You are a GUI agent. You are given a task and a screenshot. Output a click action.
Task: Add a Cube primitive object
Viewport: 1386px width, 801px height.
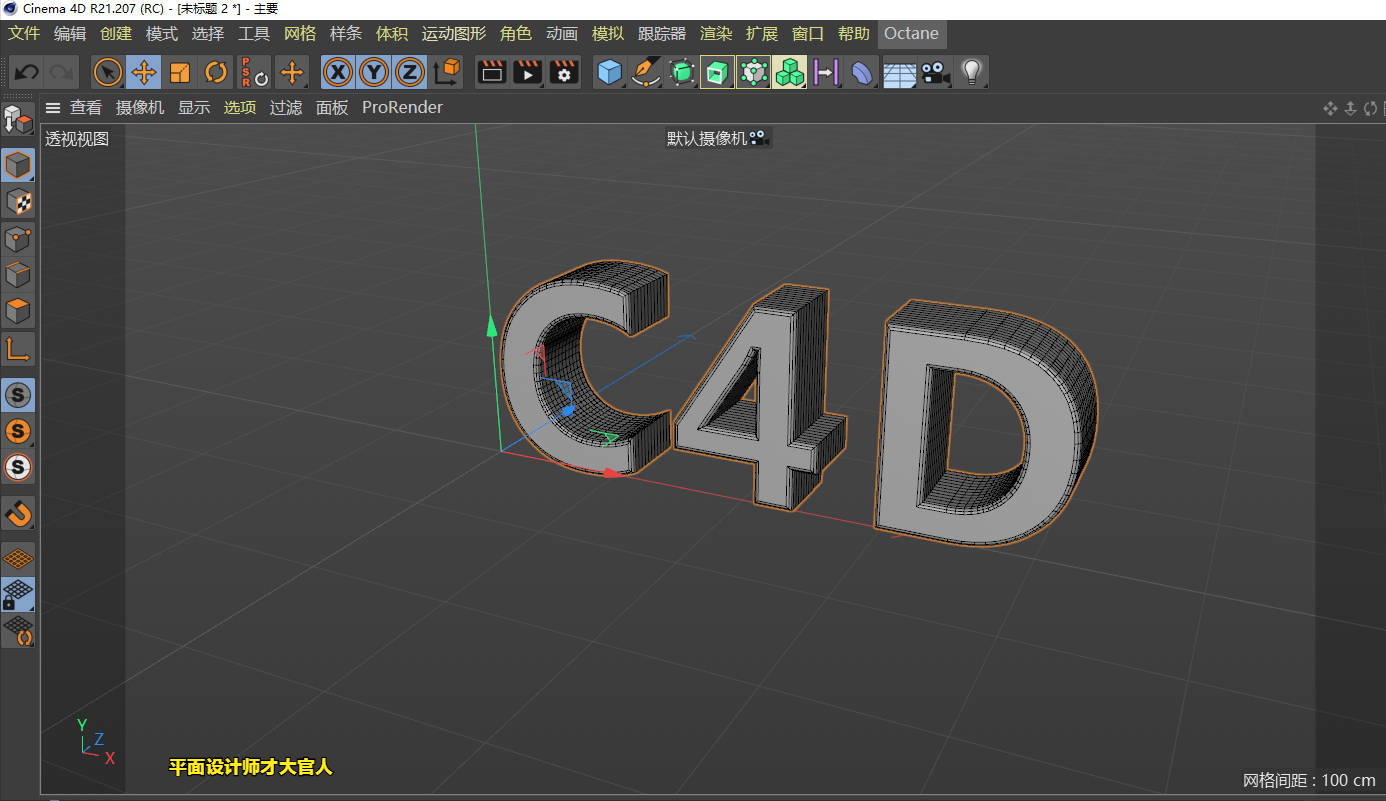(610, 72)
